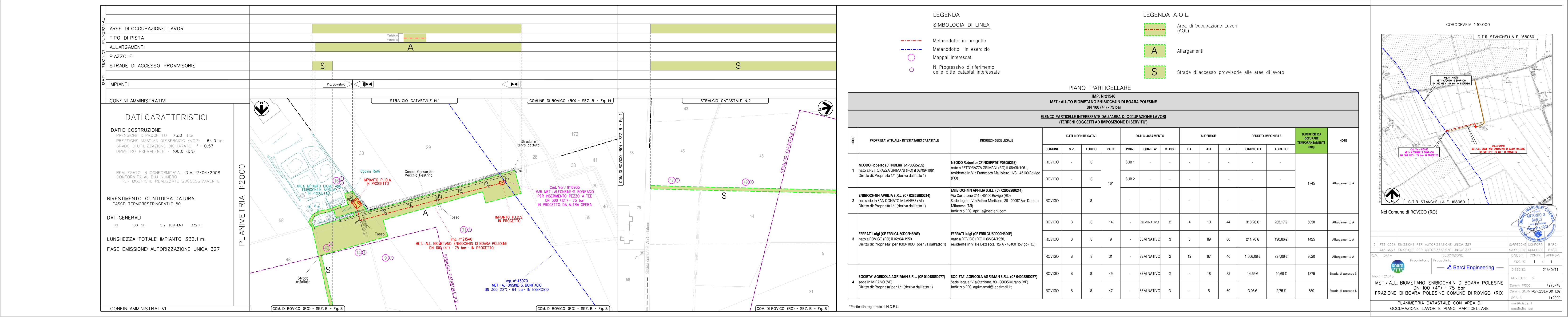The width and height of the screenshot is (1568, 317).
Task: Click FERRATI Luigi owner cell in table
Action: (903, 239)
